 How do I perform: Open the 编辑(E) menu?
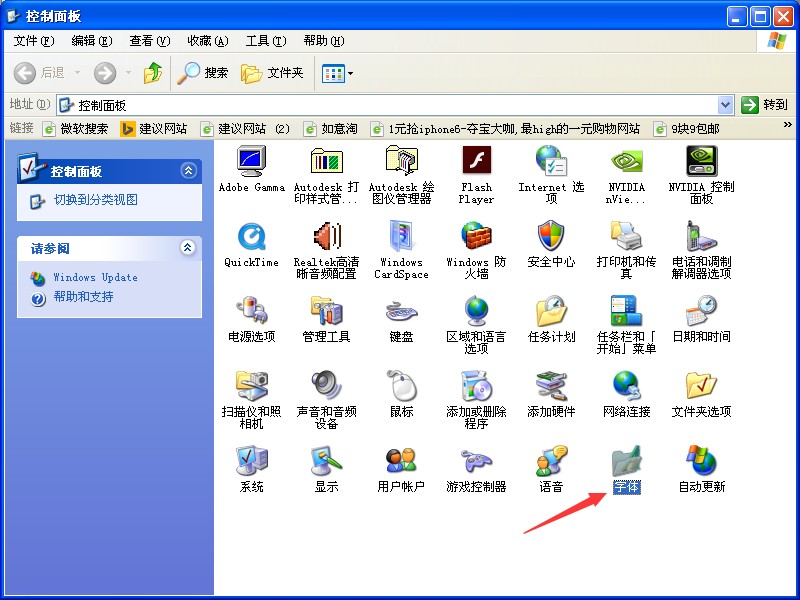click(91, 41)
